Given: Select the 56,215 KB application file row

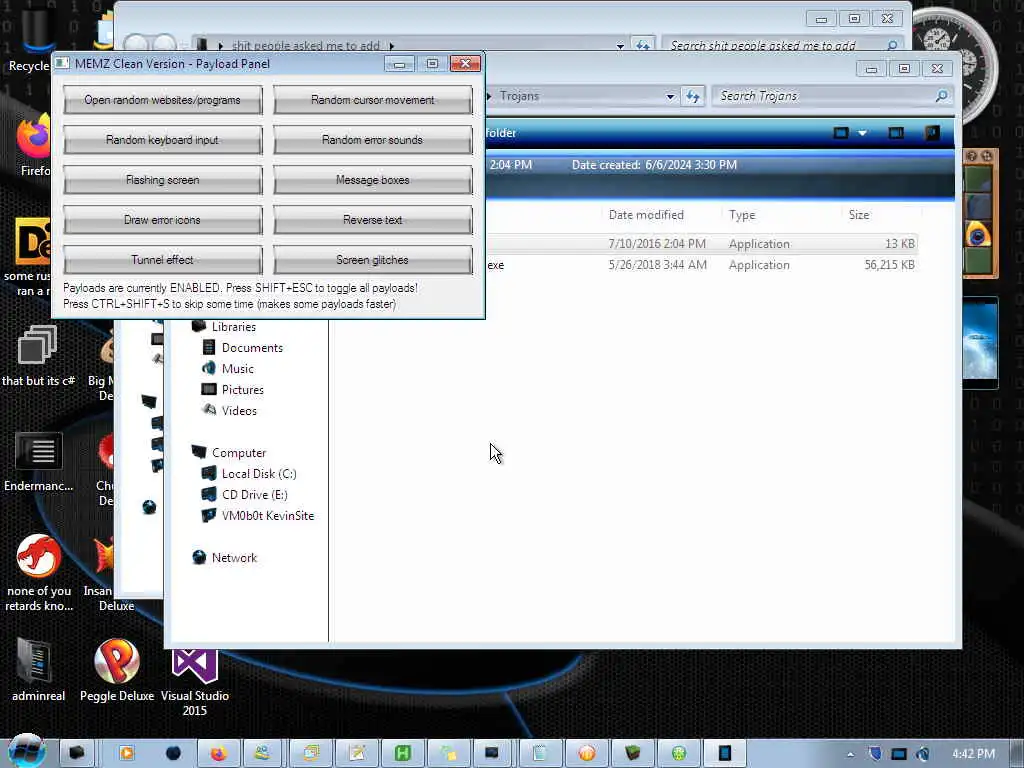Looking at the screenshot, I should pos(701,264).
